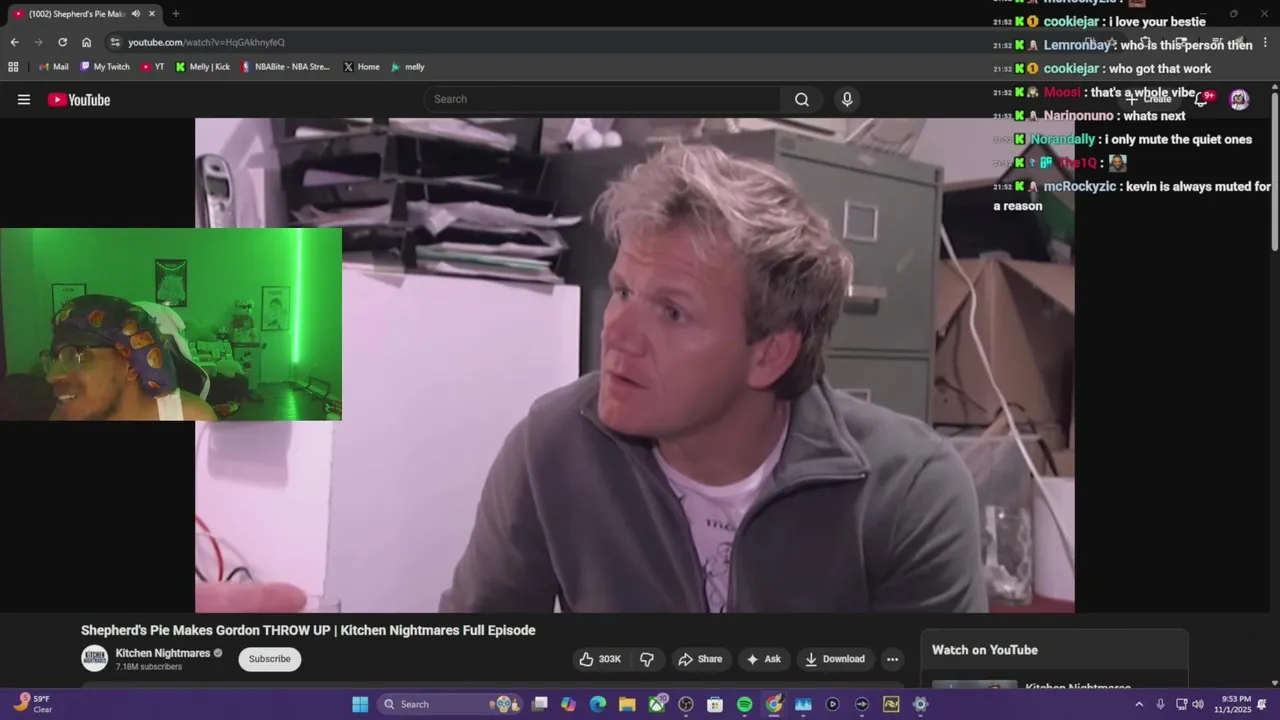Click the Ask button
Image resolution: width=1280 pixels, height=720 pixels.
tap(764, 659)
